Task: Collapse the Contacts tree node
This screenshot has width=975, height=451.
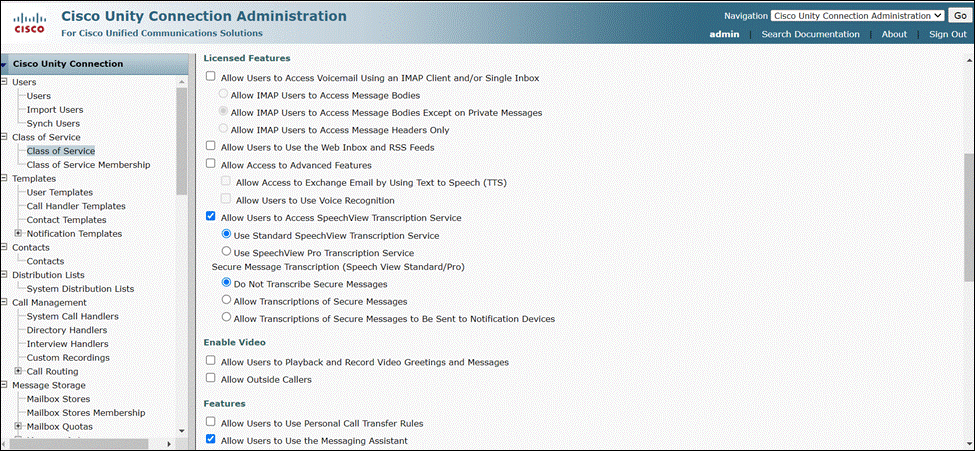Action: point(4,248)
